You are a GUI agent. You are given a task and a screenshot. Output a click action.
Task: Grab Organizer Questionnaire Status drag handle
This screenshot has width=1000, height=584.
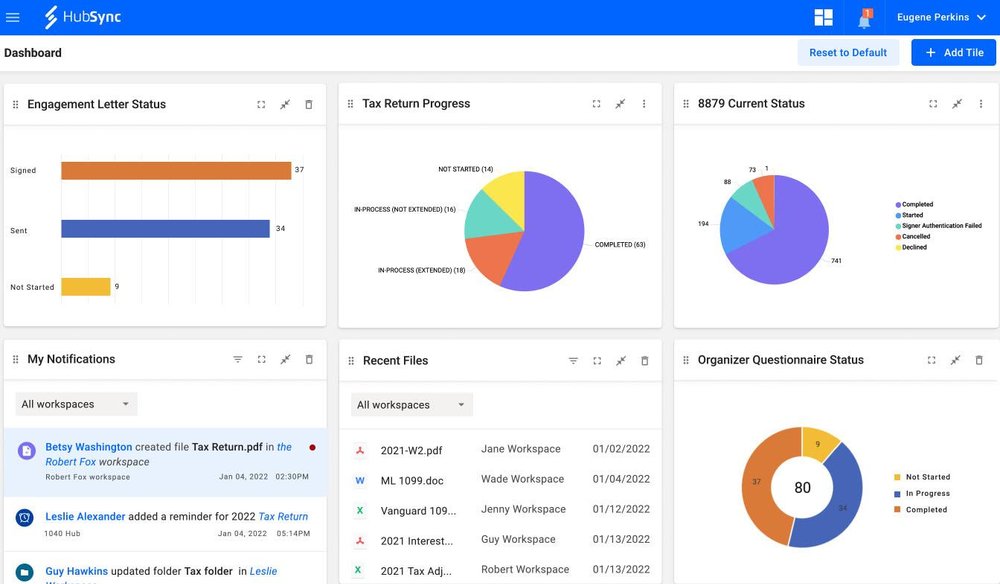coord(686,360)
